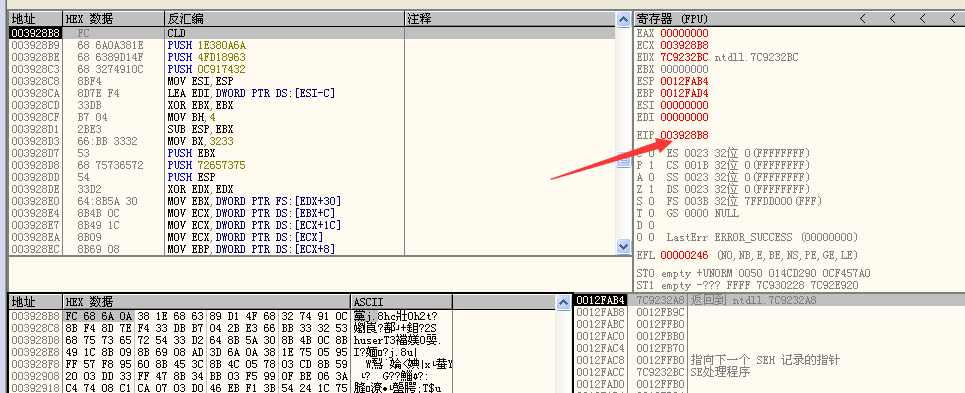Click the 地址 header in dump pane
Image resolution: width=965 pixels, height=393 pixels.
coord(36,302)
